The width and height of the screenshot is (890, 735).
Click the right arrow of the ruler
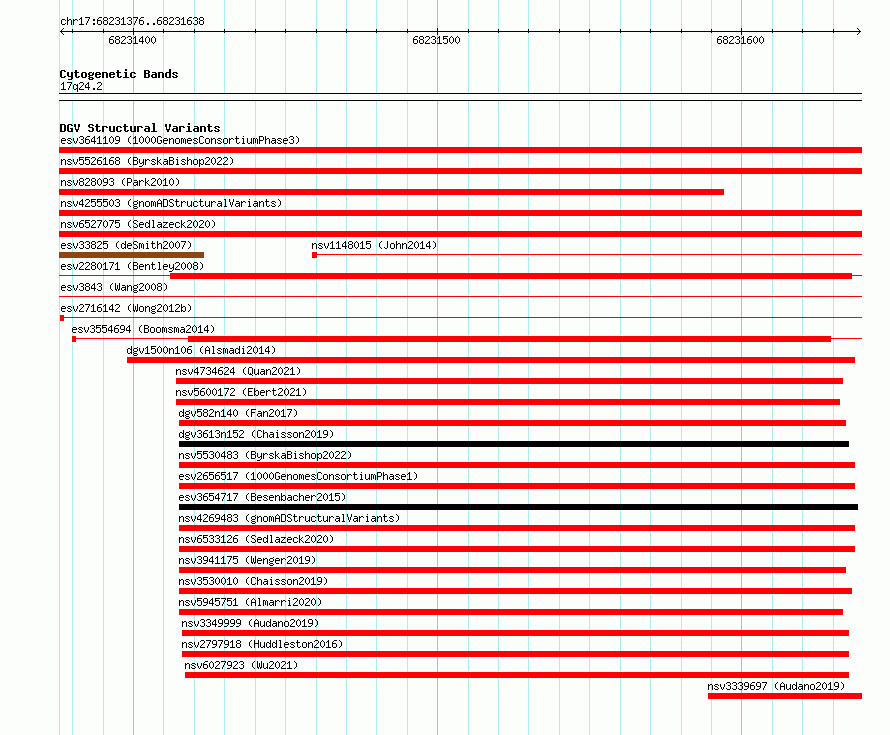pyautogui.click(x=859, y=31)
